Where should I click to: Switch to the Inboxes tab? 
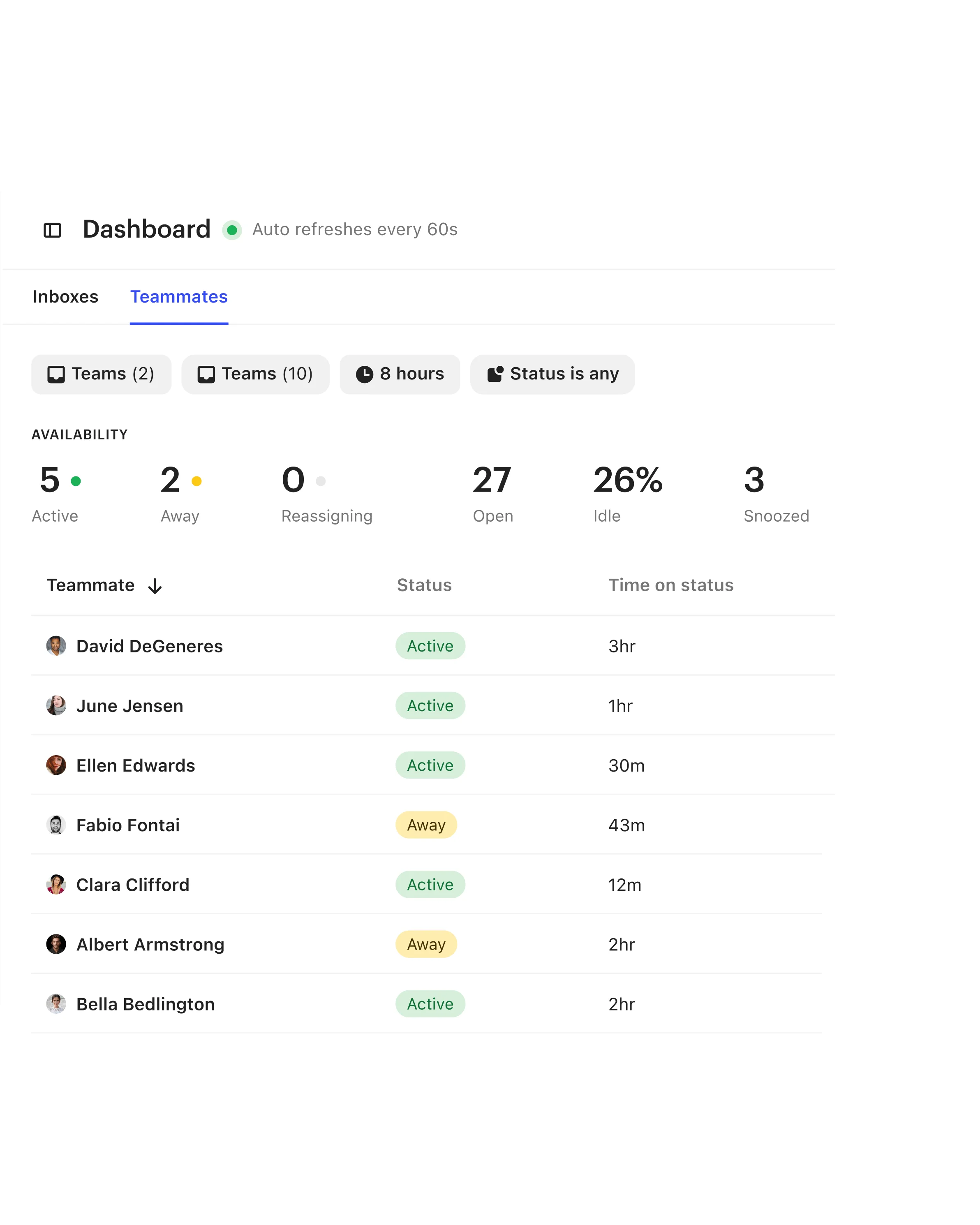(x=66, y=297)
